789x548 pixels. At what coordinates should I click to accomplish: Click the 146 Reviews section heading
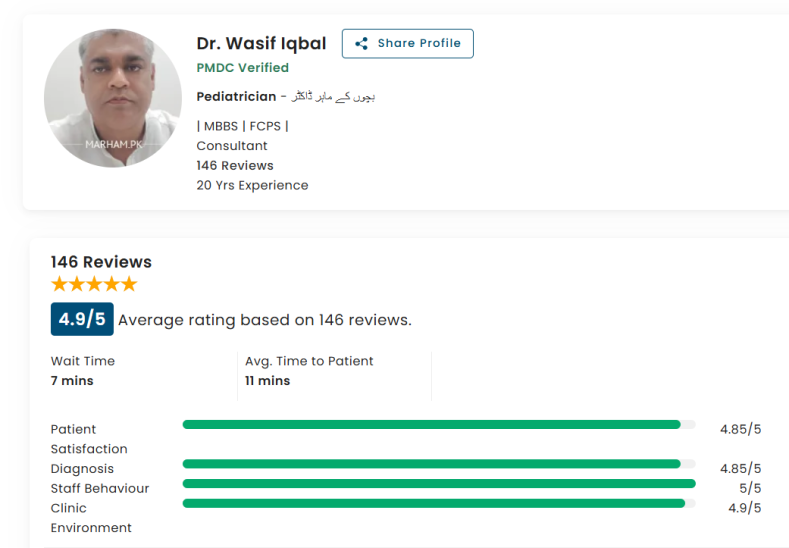[x=101, y=262]
